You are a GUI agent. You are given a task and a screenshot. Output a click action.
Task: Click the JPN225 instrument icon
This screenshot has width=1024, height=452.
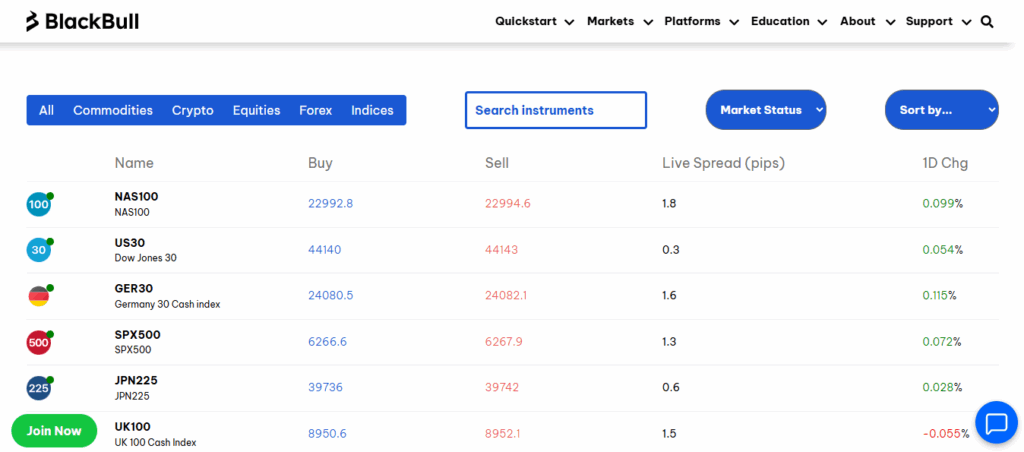point(39,388)
